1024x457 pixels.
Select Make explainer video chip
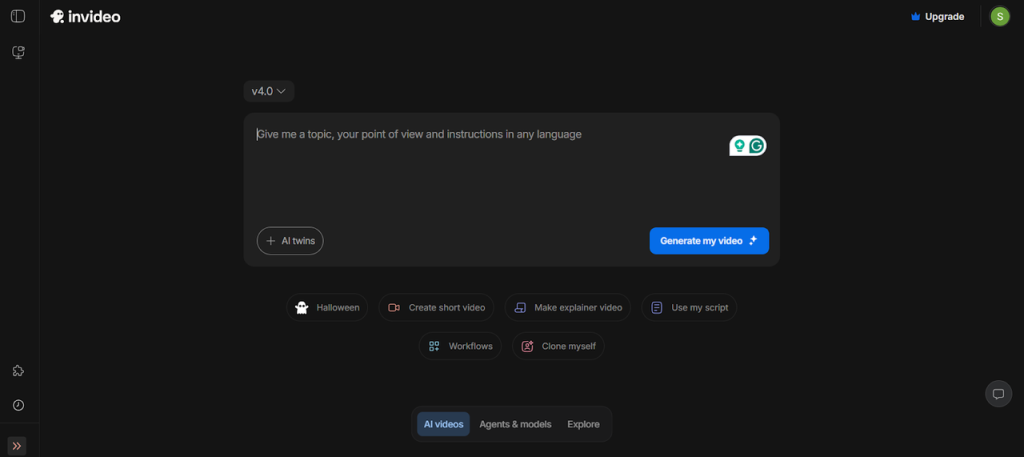point(567,307)
